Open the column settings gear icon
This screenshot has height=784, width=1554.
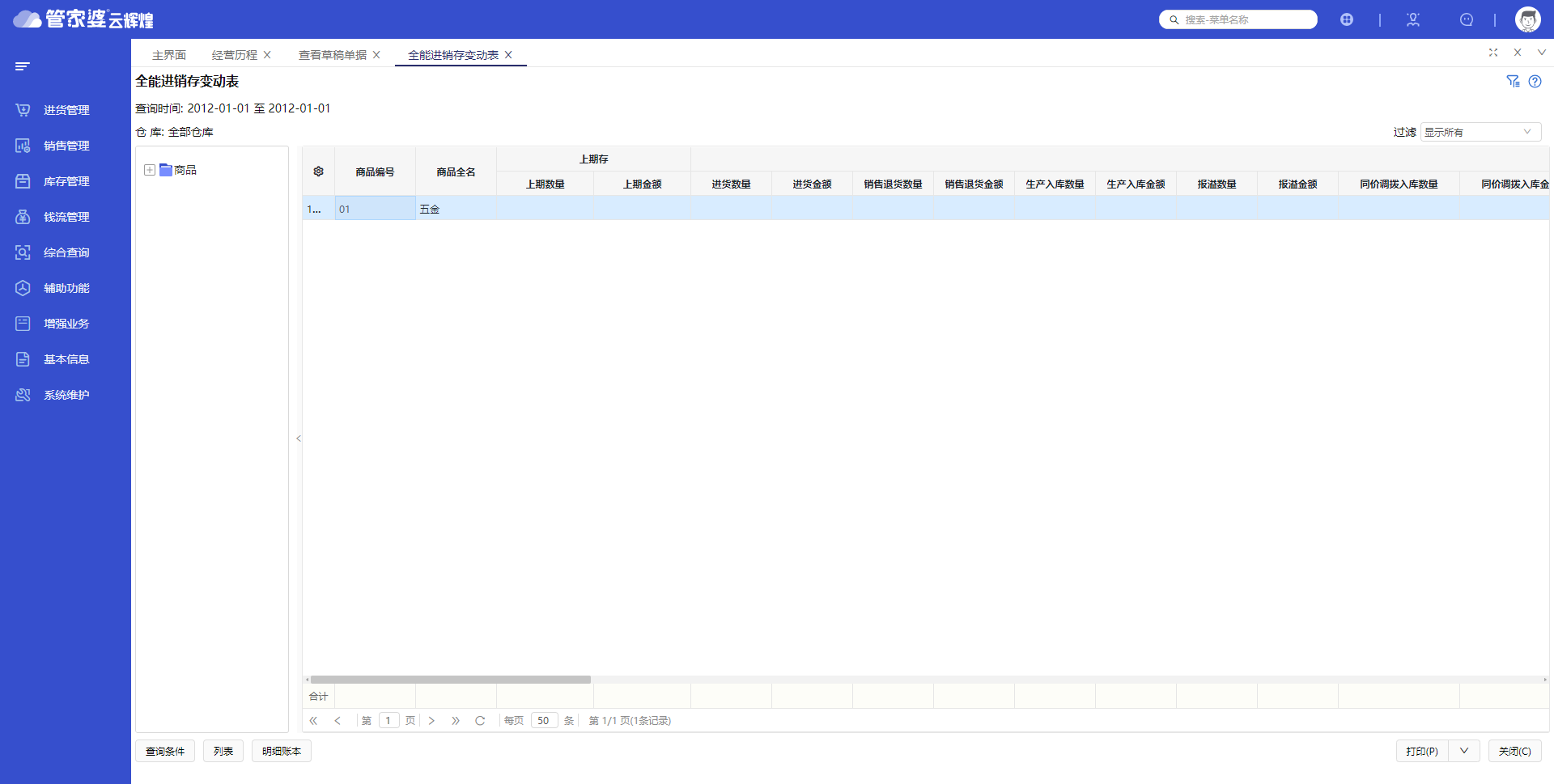click(319, 172)
